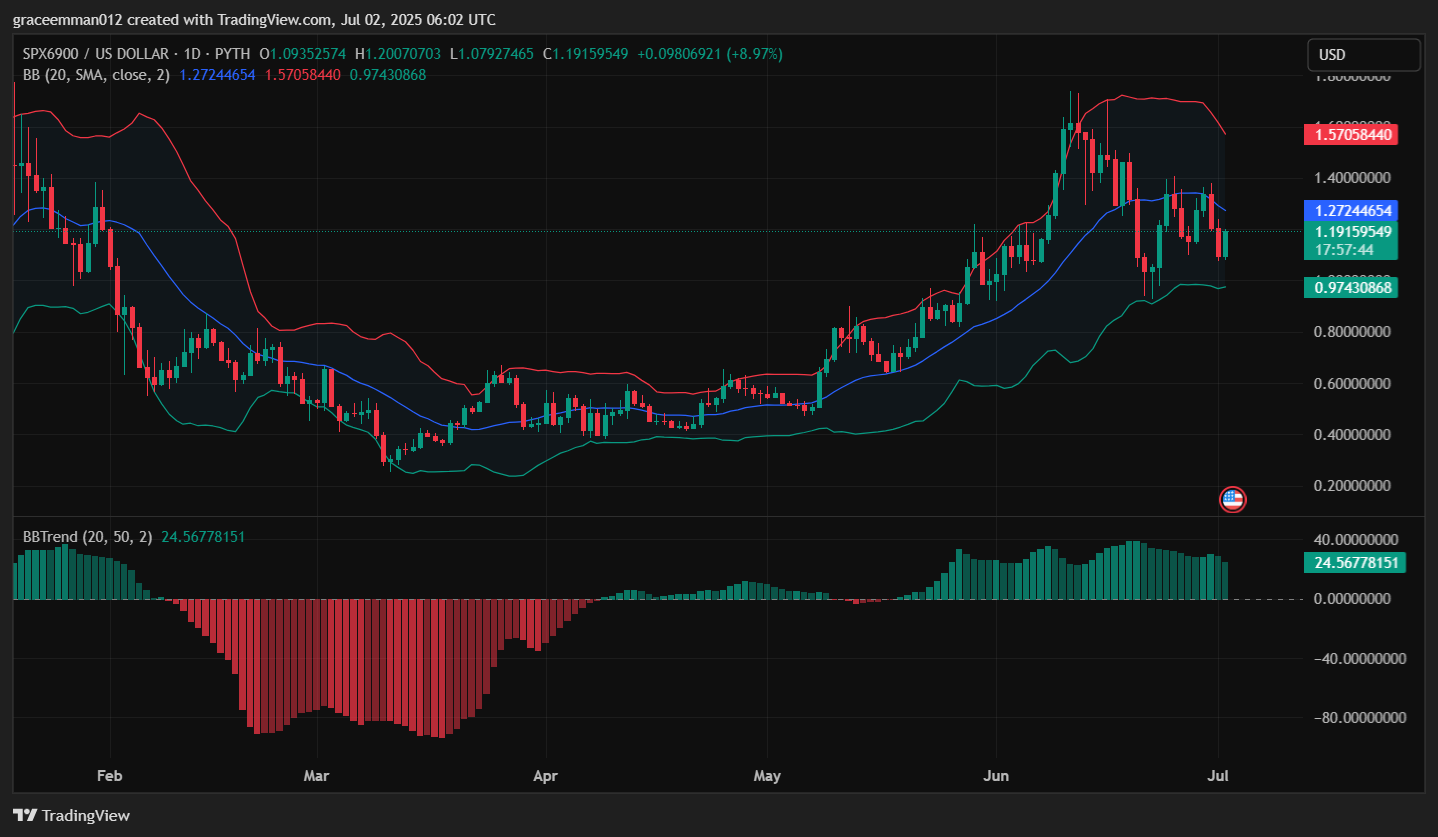The image size is (1438, 837).
Task: Click the 0.20000000 price scale label
Action: point(1353,486)
